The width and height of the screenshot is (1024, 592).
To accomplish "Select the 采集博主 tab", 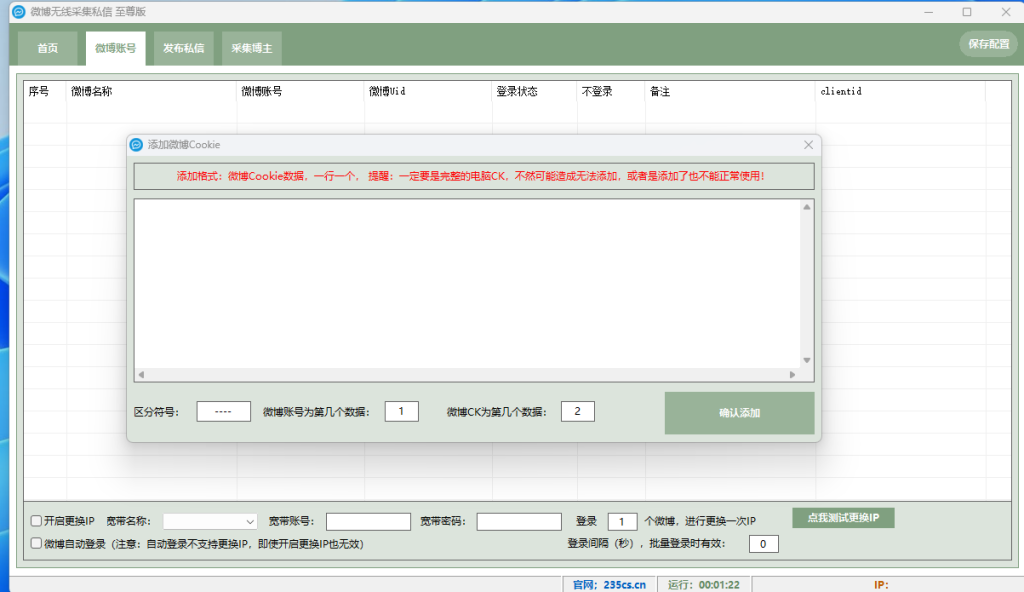I will coord(252,48).
